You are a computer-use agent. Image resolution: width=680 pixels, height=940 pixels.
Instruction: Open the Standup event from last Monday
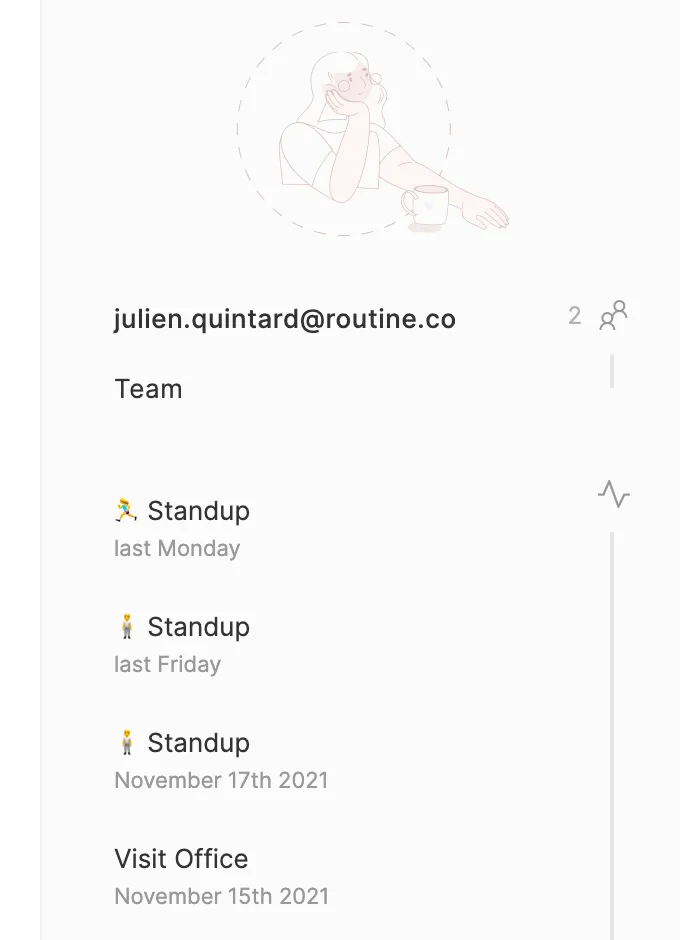click(199, 511)
